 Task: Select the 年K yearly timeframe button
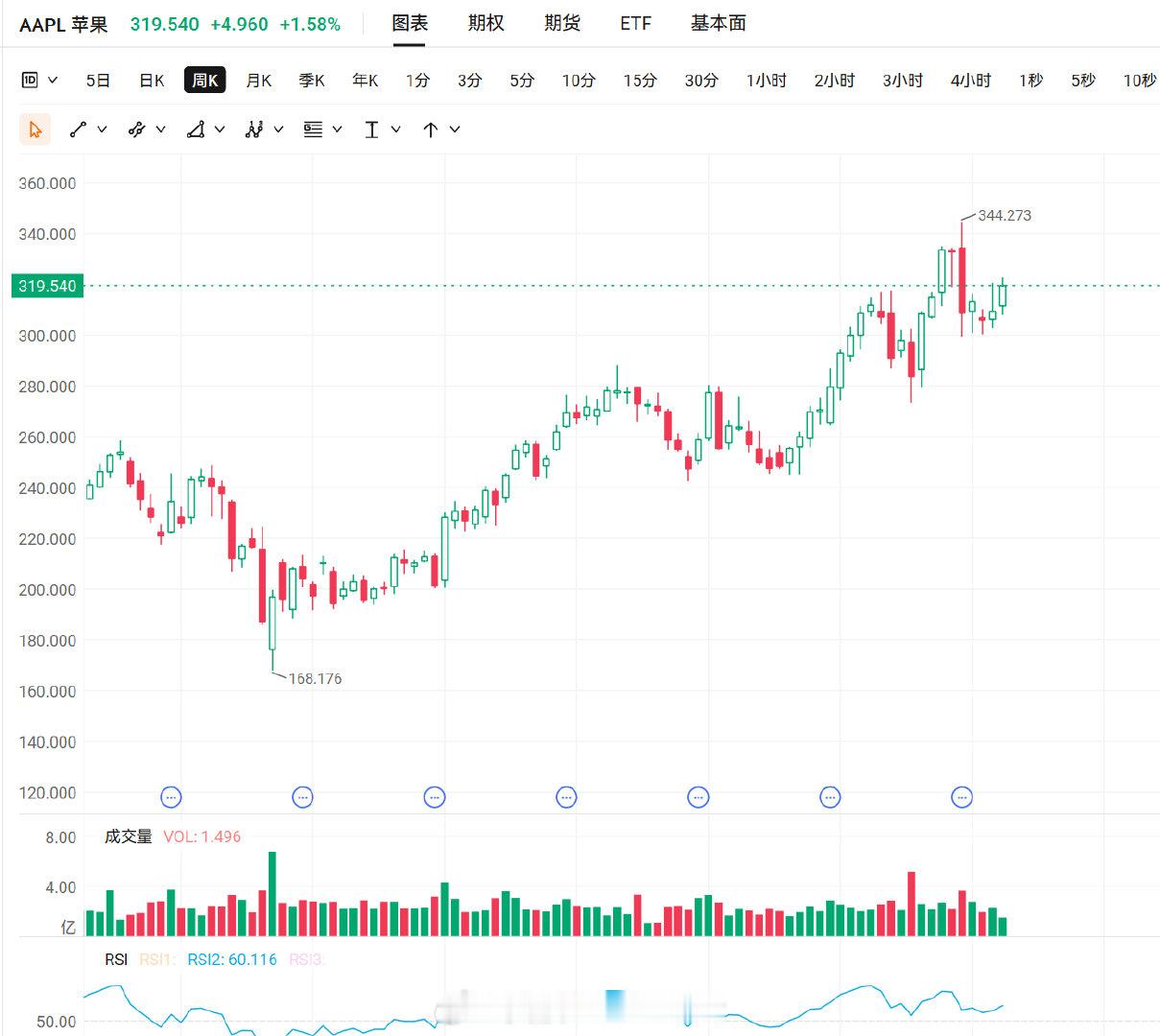(366, 81)
